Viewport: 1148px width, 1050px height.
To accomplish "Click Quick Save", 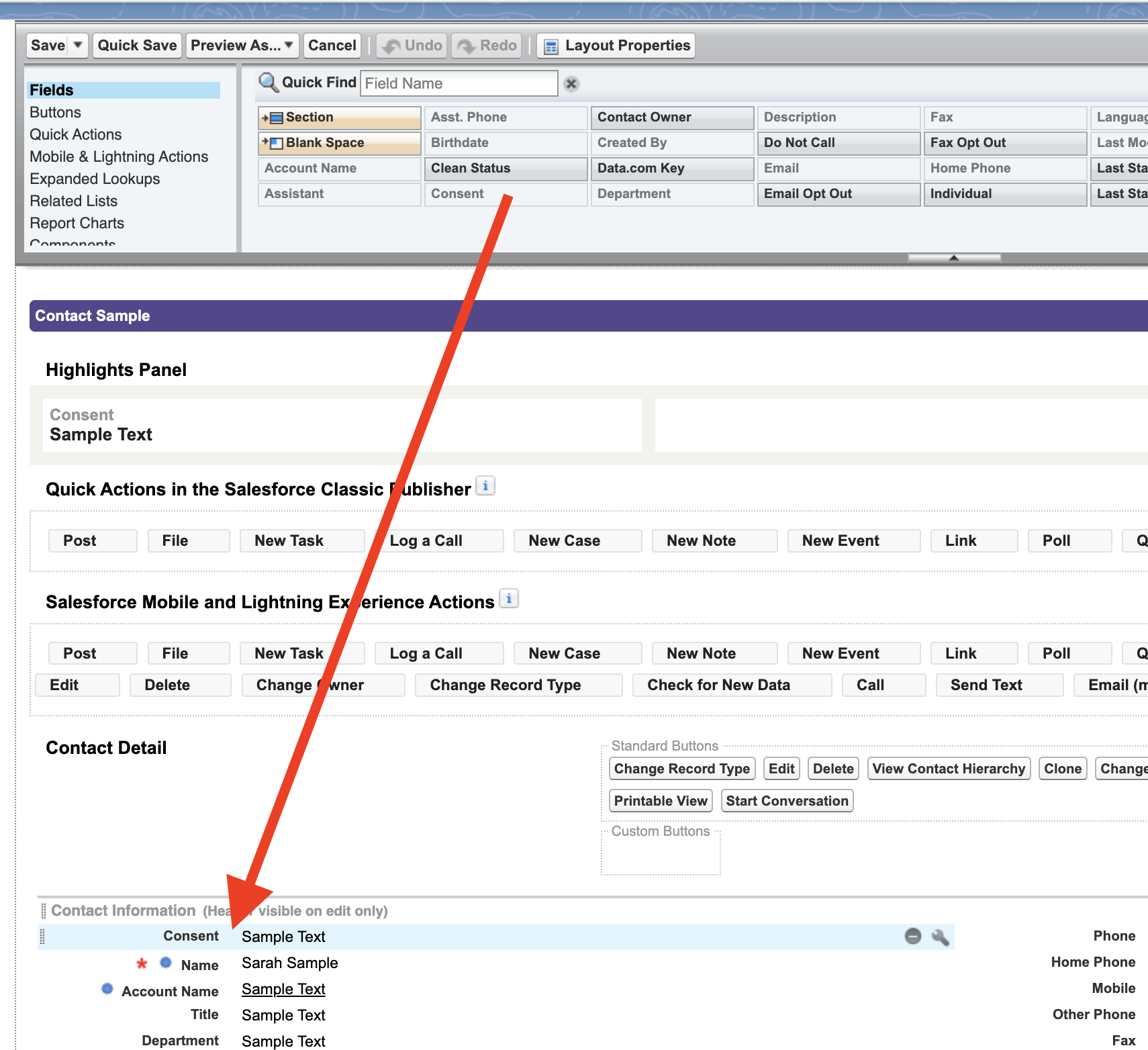I will (x=137, y=46).
